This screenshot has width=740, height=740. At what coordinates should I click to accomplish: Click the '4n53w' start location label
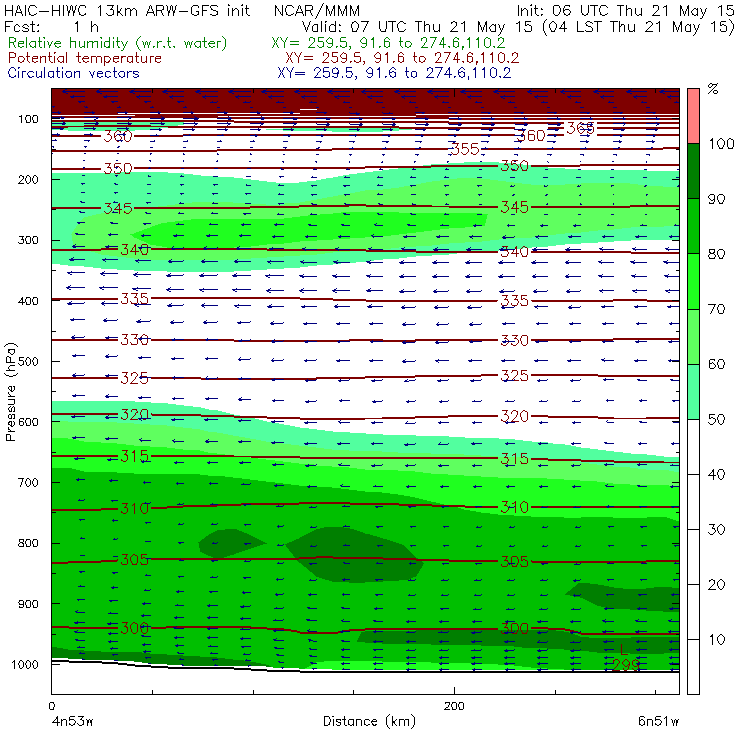(72, 721)
